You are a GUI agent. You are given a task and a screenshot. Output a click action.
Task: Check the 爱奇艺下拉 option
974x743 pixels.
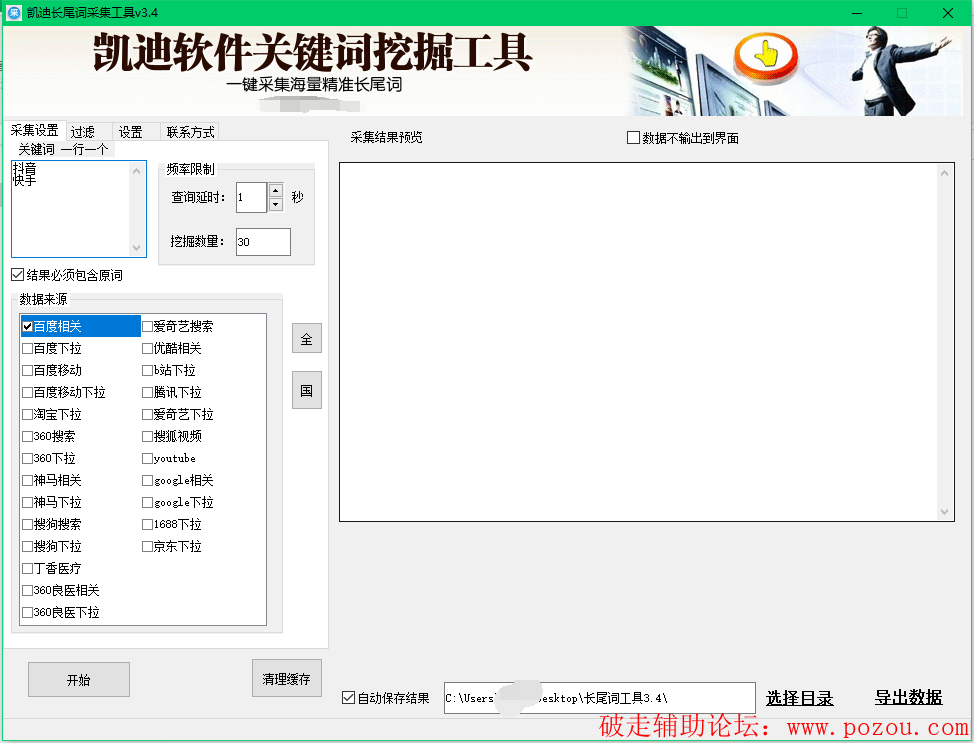[147, 414]
